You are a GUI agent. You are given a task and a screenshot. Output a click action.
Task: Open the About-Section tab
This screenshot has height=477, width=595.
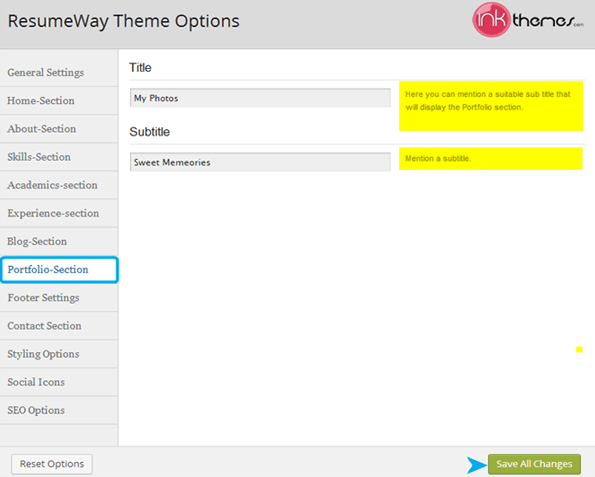59,129
